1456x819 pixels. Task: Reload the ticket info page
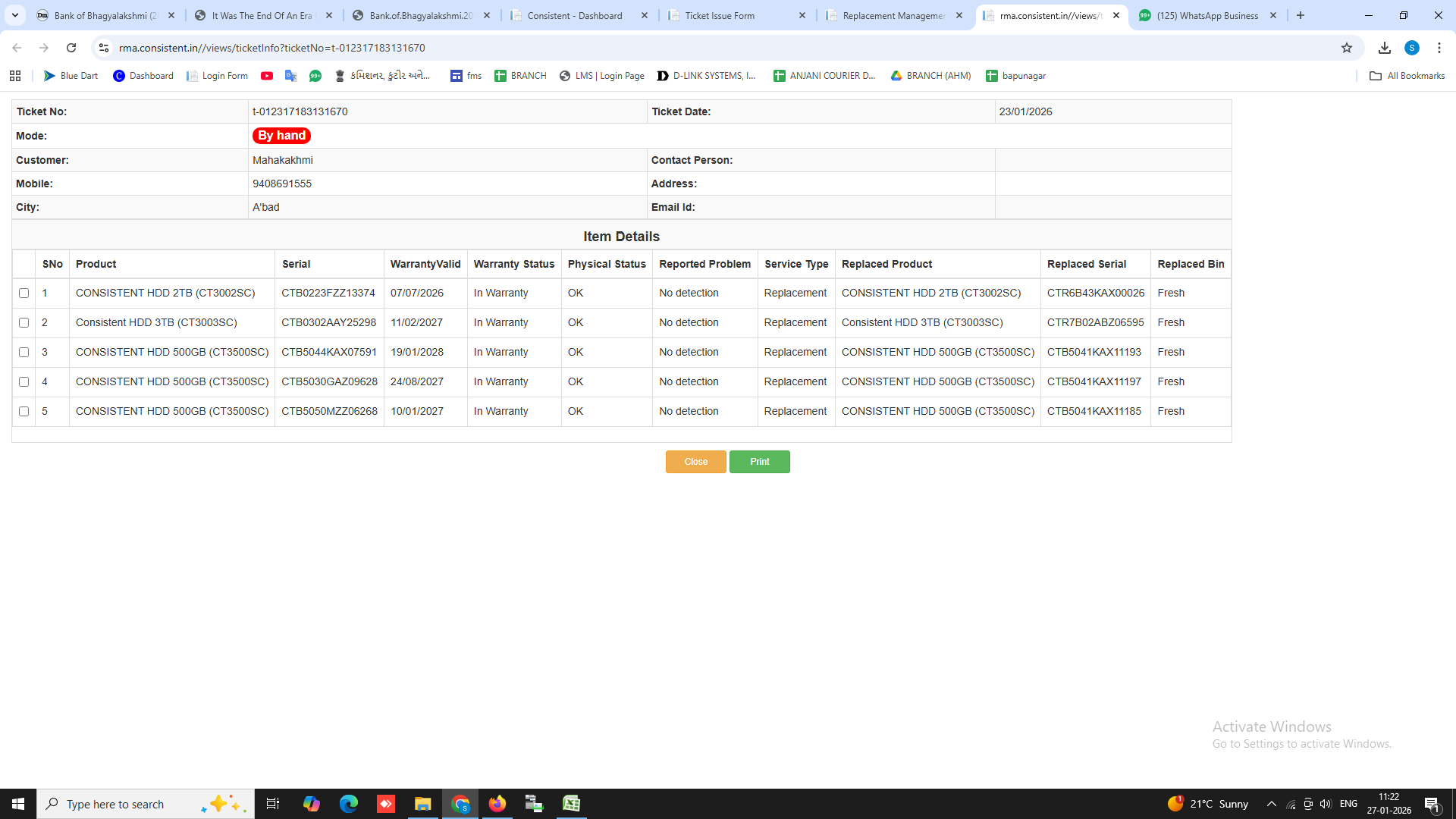click(71, 48)
